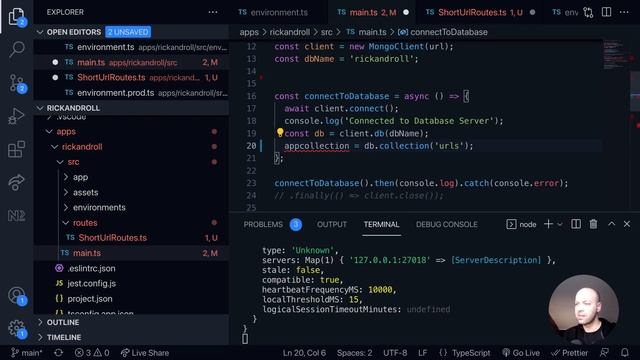Collapse the RICKANDROLL folder section
640x360 pixels.
tap(40, 108)
